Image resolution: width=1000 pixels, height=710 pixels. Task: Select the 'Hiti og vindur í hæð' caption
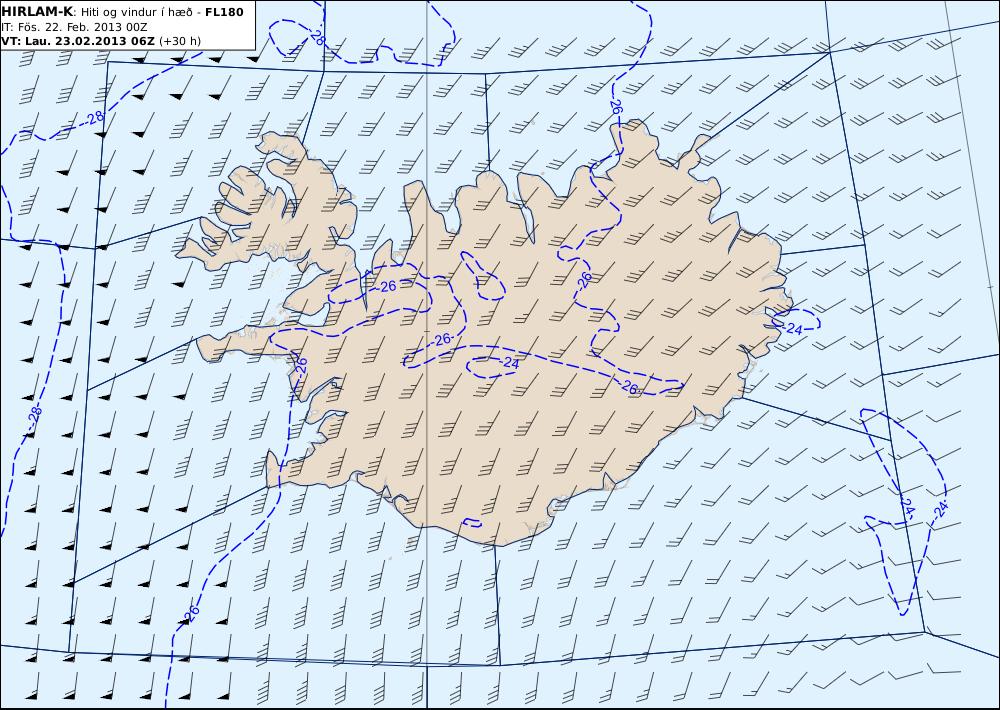(136, 12)
